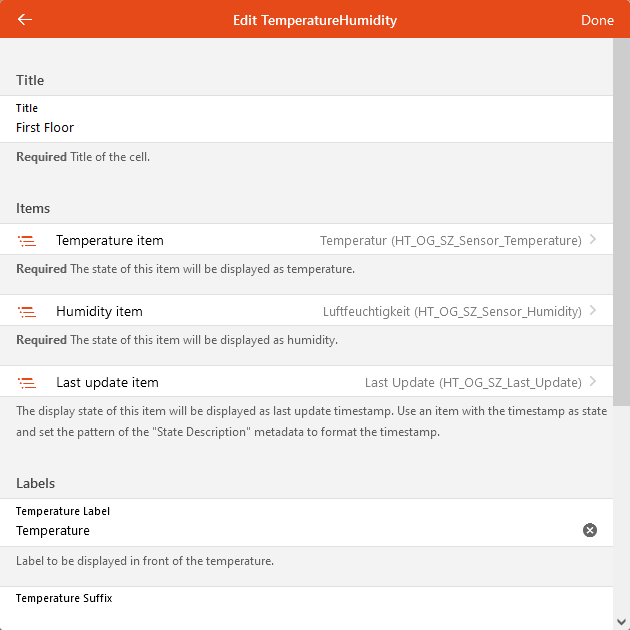Click the Last update item list icon

(27, 383)
